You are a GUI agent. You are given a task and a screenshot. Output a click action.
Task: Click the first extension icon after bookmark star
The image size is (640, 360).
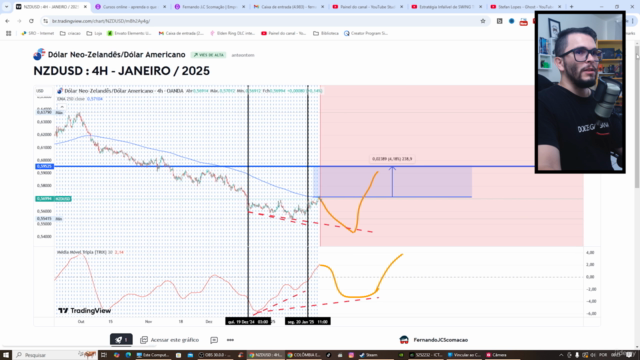[500, 21]
